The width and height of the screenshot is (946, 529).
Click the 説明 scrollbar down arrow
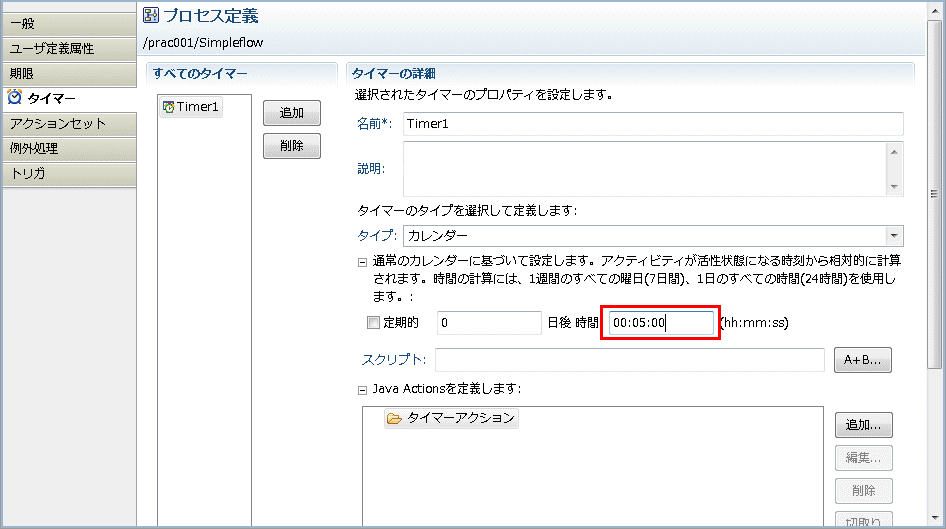click(894, 186)
